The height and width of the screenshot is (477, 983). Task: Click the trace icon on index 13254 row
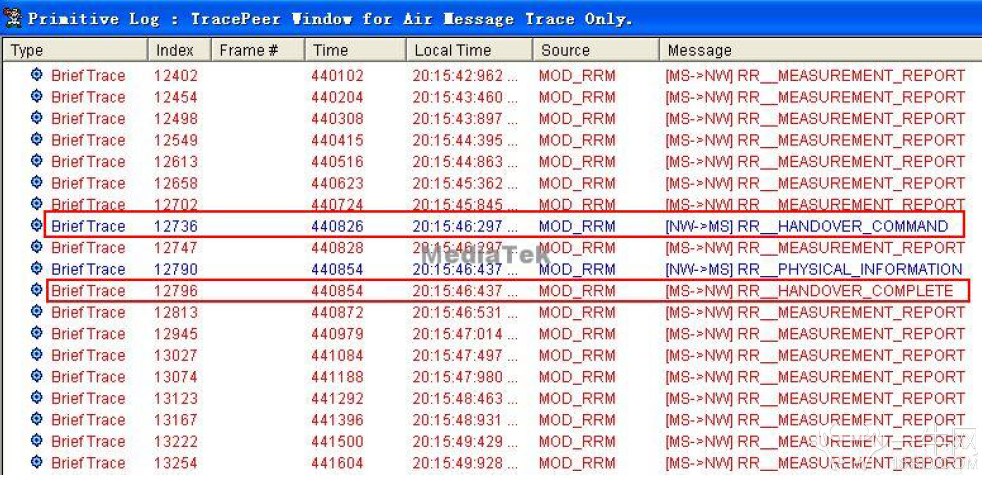click(x=37, y=463)
